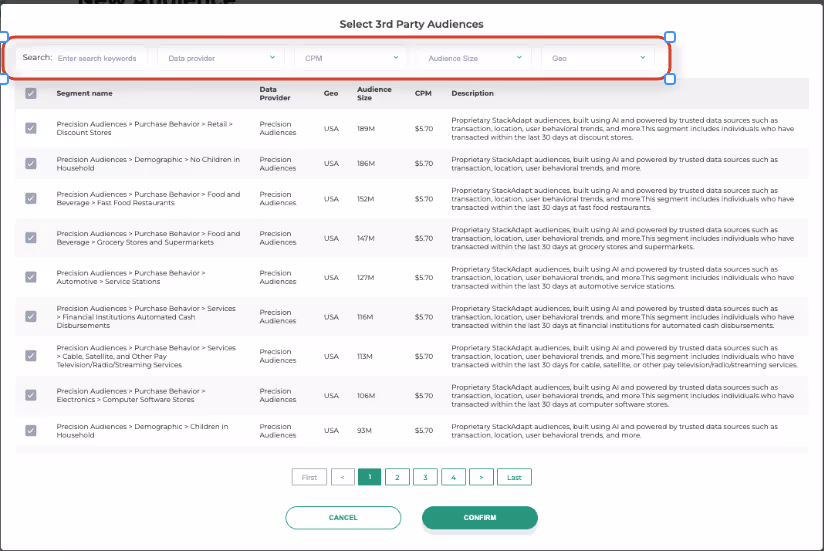
Task: Uncheck Financial Institutions Automated Cash checkbox
Action: pos(31,316)
